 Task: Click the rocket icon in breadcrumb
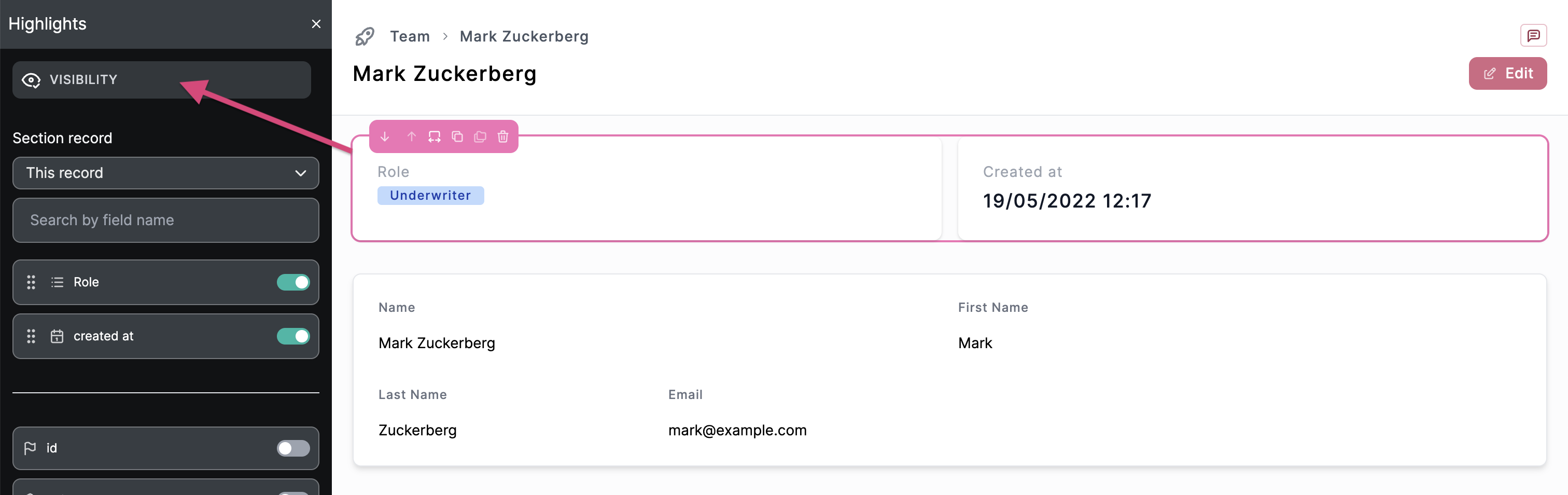click(x=365, y=36)
